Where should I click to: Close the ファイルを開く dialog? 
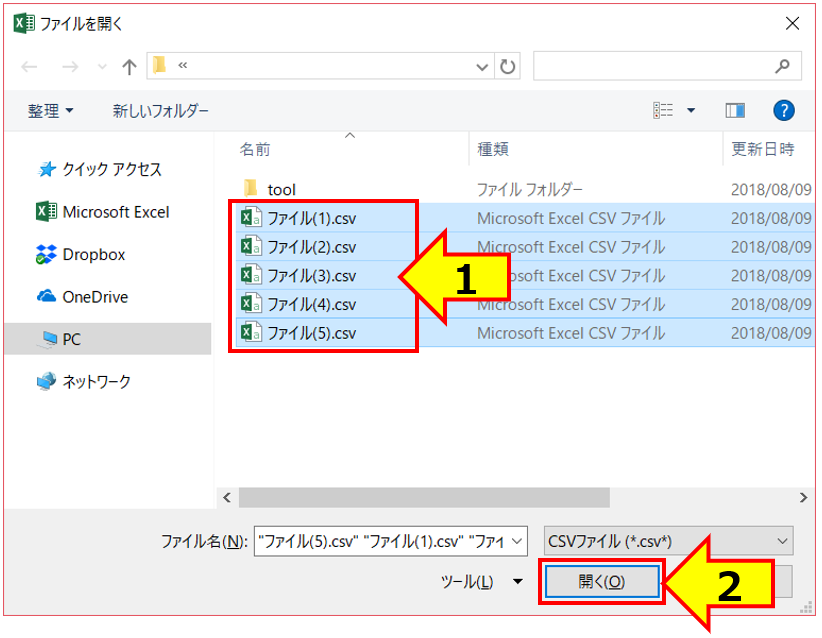pos(792,23)
